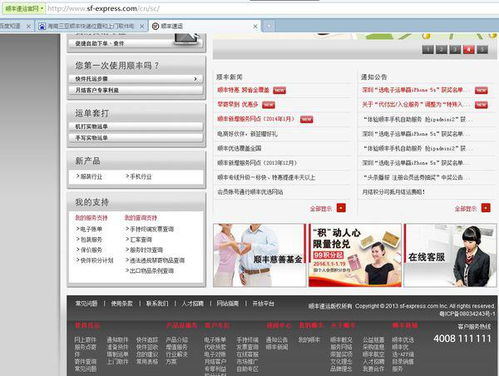
Task: Open news item 顺丰优选覆盖全国
Action: 239,148
